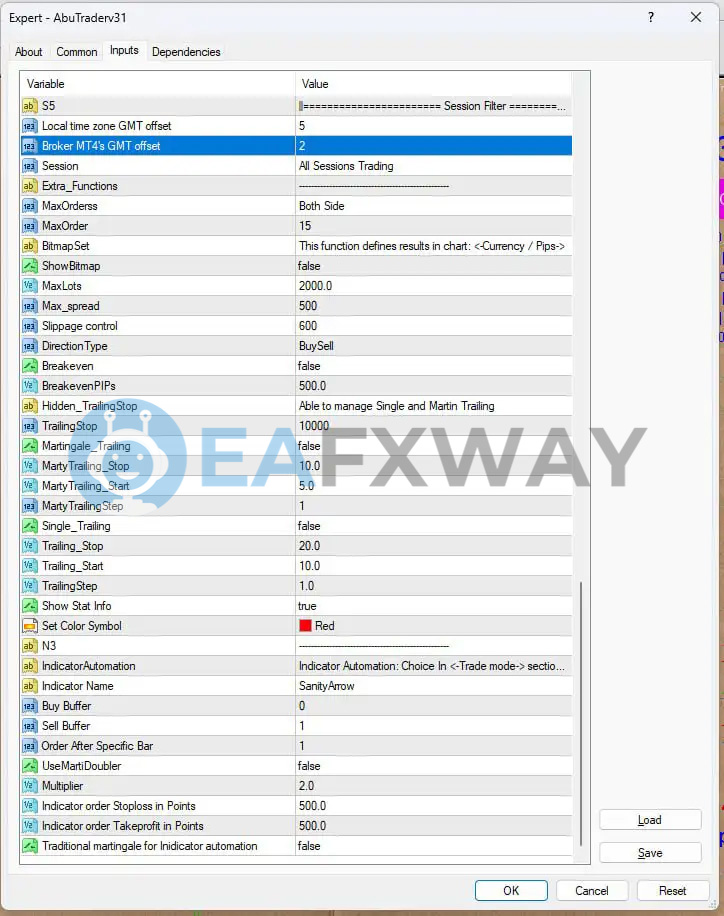This screenshot has height=916, width=724.
Task: Click the string icon beside Extra_Functions
Action: [29, 186]
